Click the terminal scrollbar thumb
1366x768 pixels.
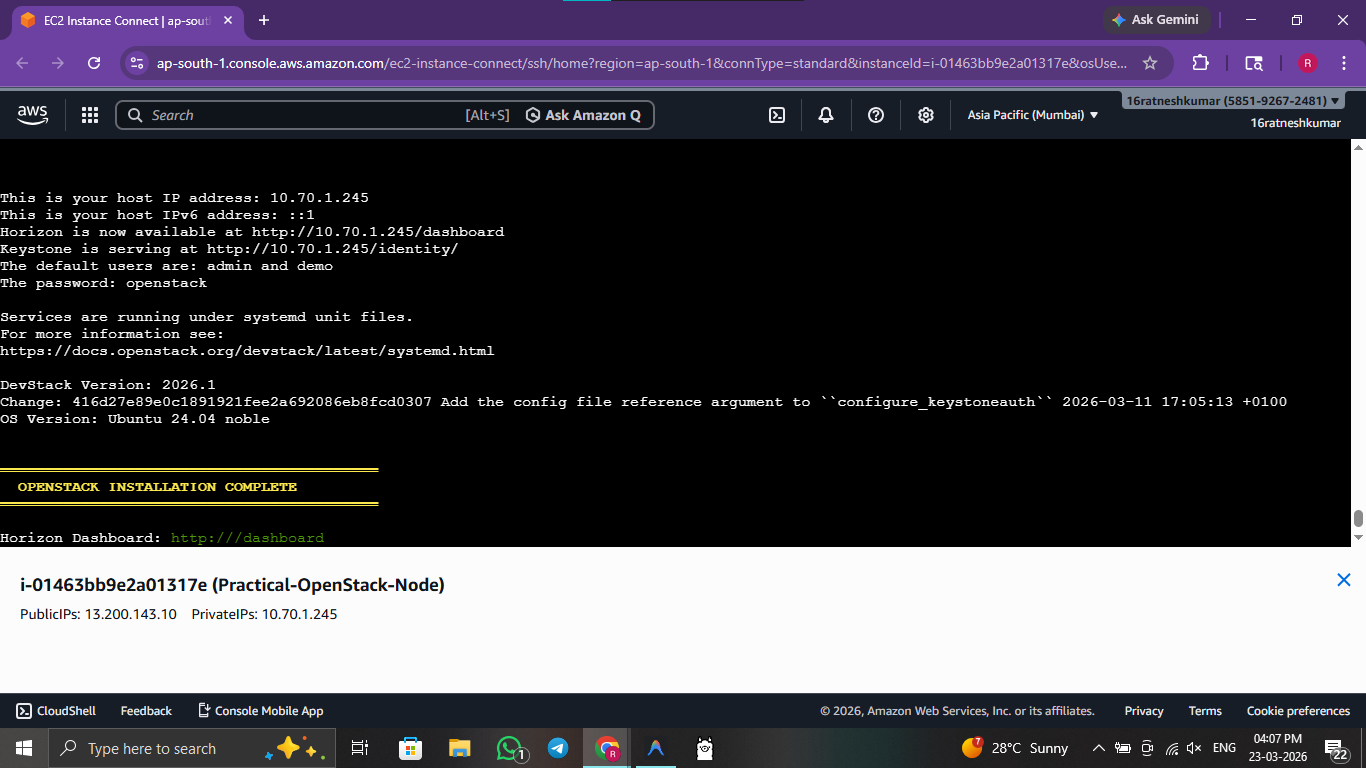[1358, 518]
